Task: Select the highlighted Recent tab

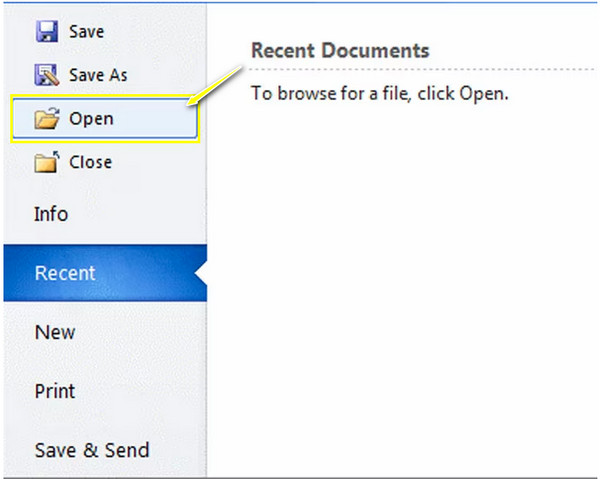Action: pyautogui.click(x=105, y=273)
